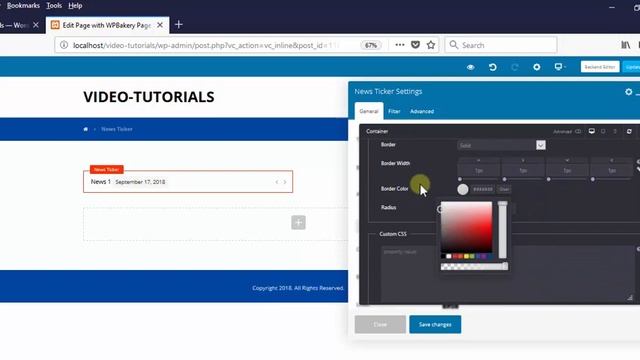Select the white preset swatch in color picker
Screen dimensions: 640x360
point(449,256)
